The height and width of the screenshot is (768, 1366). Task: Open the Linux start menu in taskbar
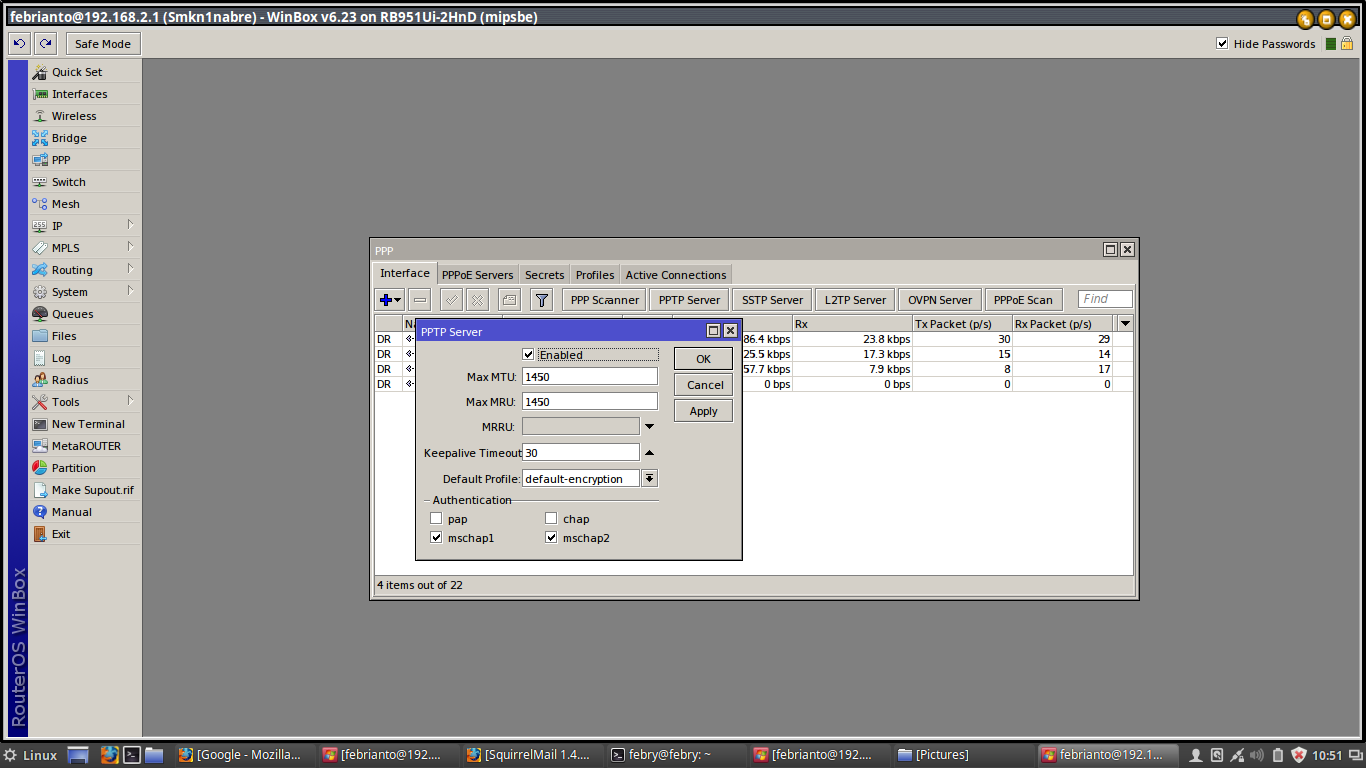(30, 755)
